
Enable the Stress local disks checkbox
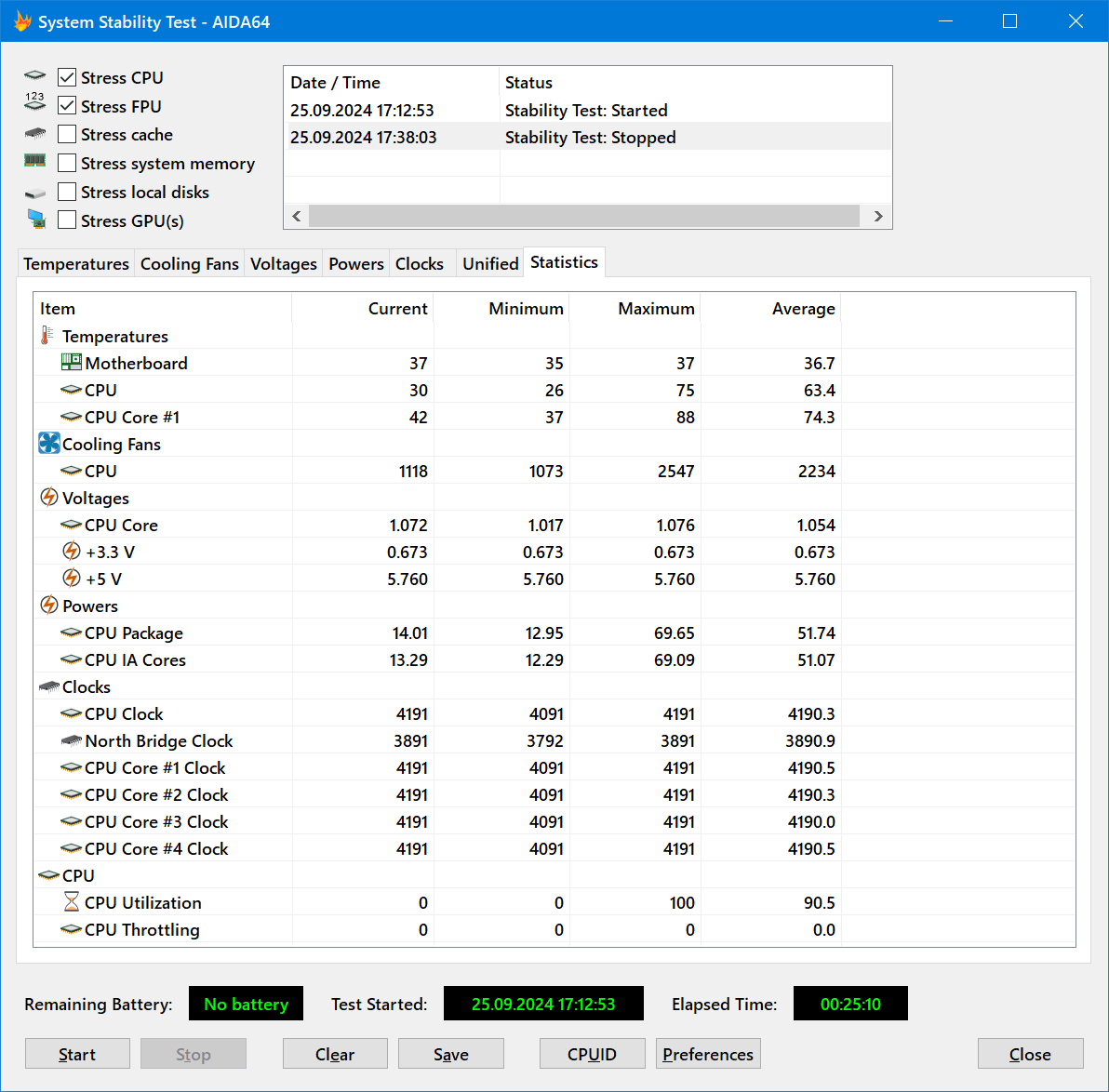pyautogui.click(x=66, y=192)
